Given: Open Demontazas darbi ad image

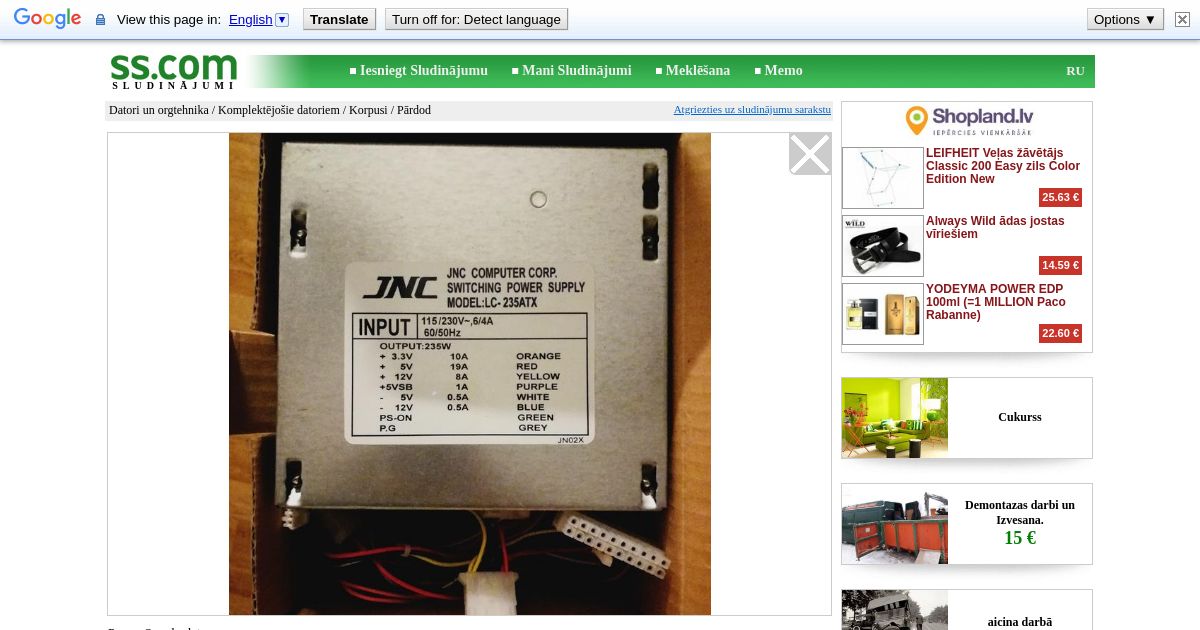Looking at the screenshot, I should (895, 524).
